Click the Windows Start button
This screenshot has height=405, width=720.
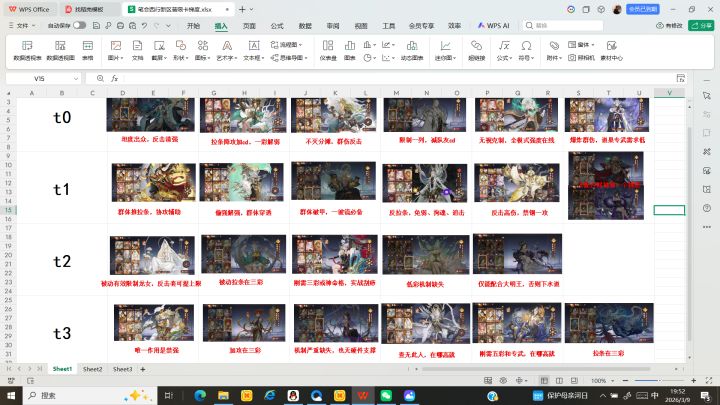pos(11,395)
